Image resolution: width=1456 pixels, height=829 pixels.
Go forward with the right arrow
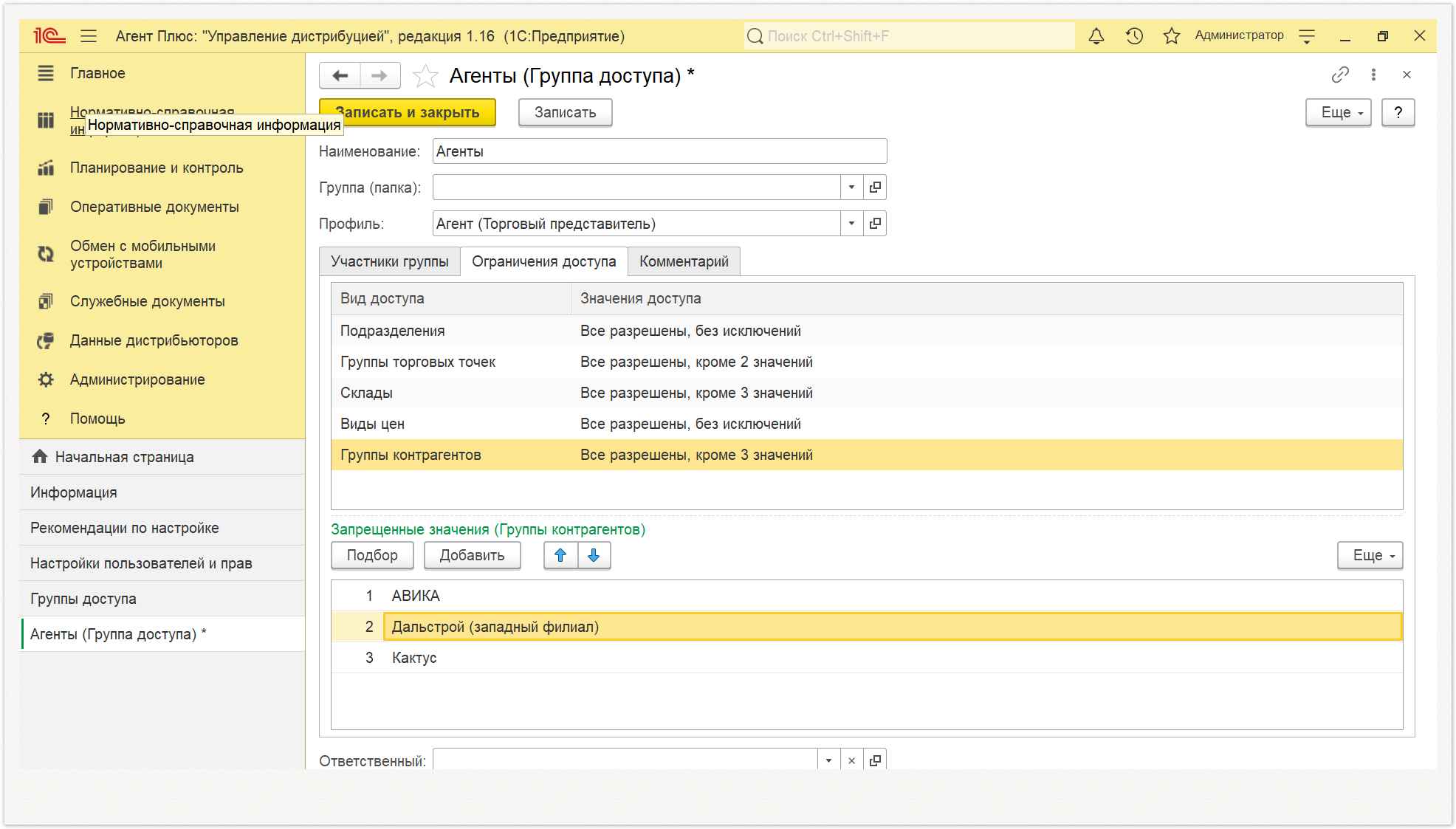(380, 75)
